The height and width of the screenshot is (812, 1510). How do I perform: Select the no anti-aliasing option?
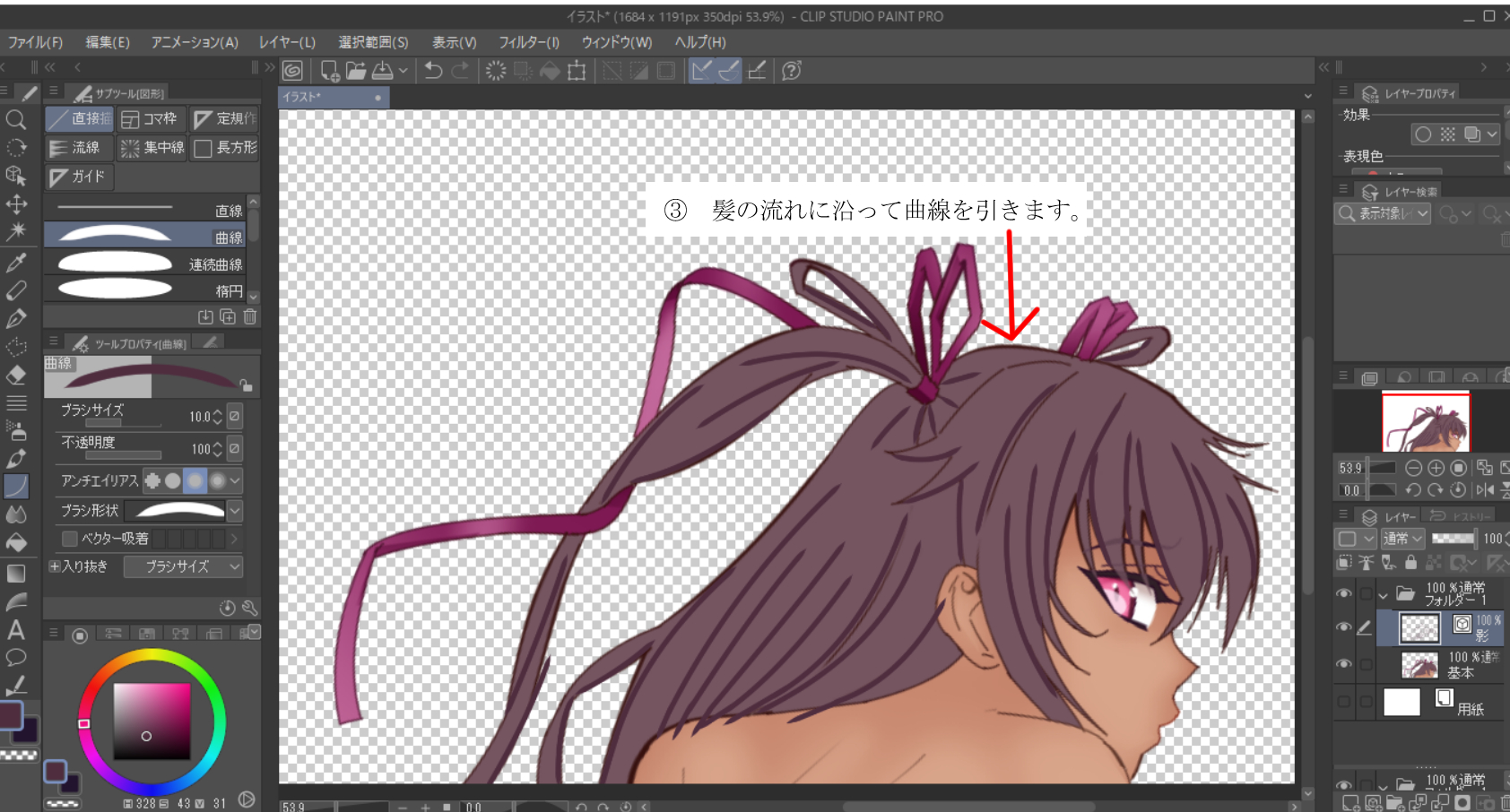click(x=152, y=481)
